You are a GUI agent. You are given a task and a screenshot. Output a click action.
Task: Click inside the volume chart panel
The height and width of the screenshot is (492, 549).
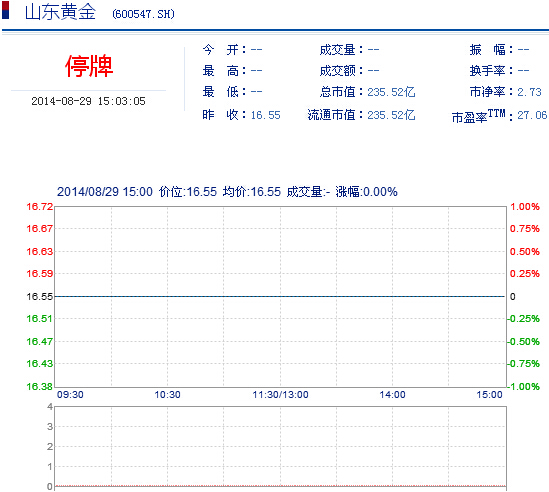click(x=280, y=447)
